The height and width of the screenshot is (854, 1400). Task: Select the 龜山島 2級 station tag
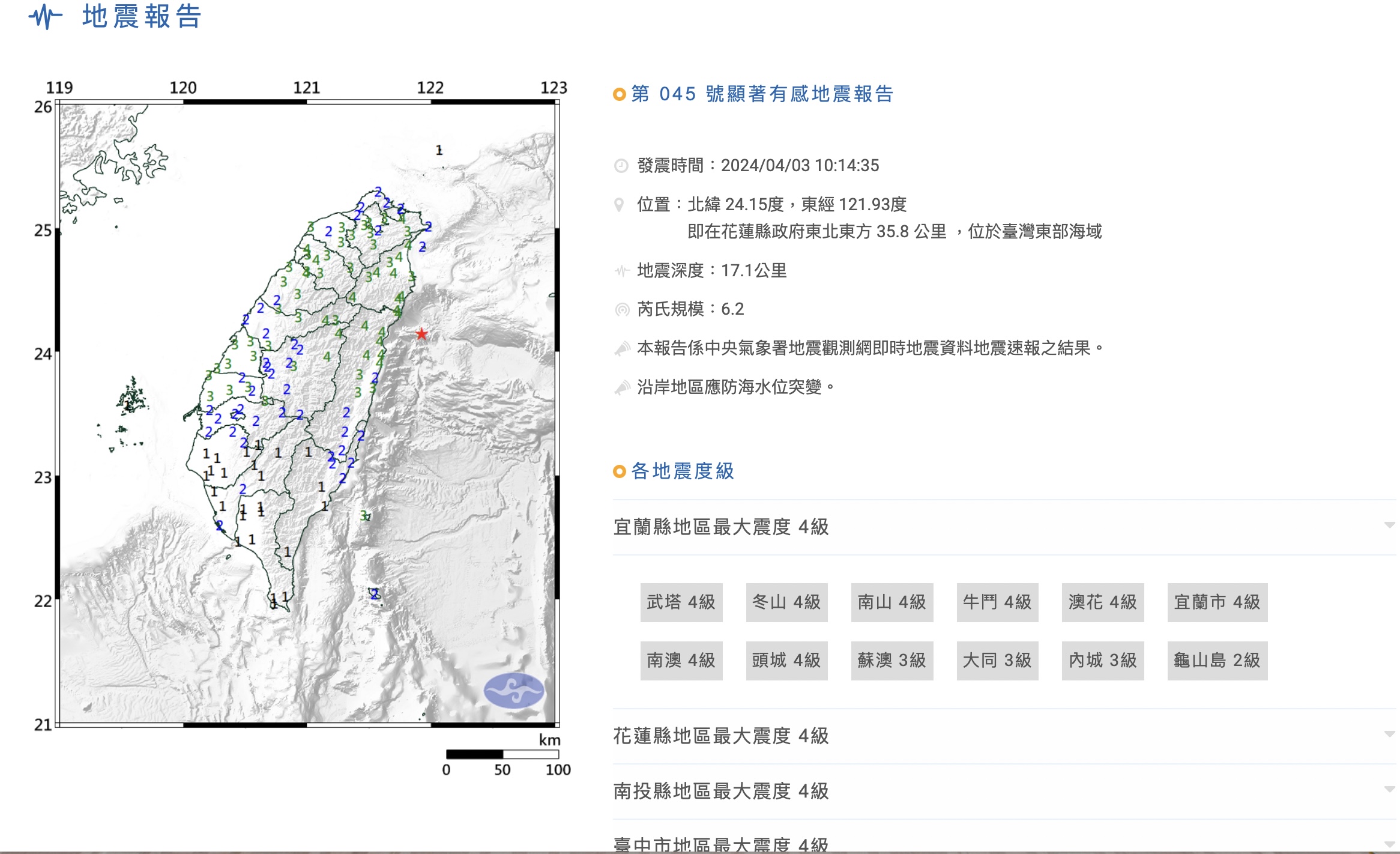coord(1217,661)
